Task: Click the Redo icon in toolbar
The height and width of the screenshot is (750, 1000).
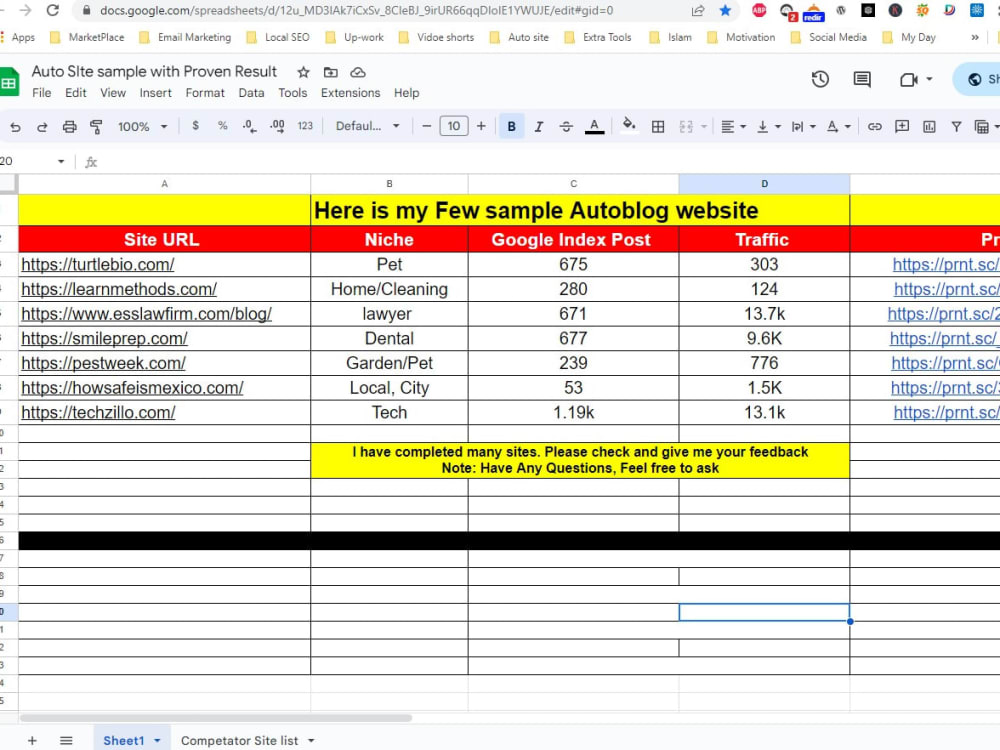Action: [x=42, y=127]
